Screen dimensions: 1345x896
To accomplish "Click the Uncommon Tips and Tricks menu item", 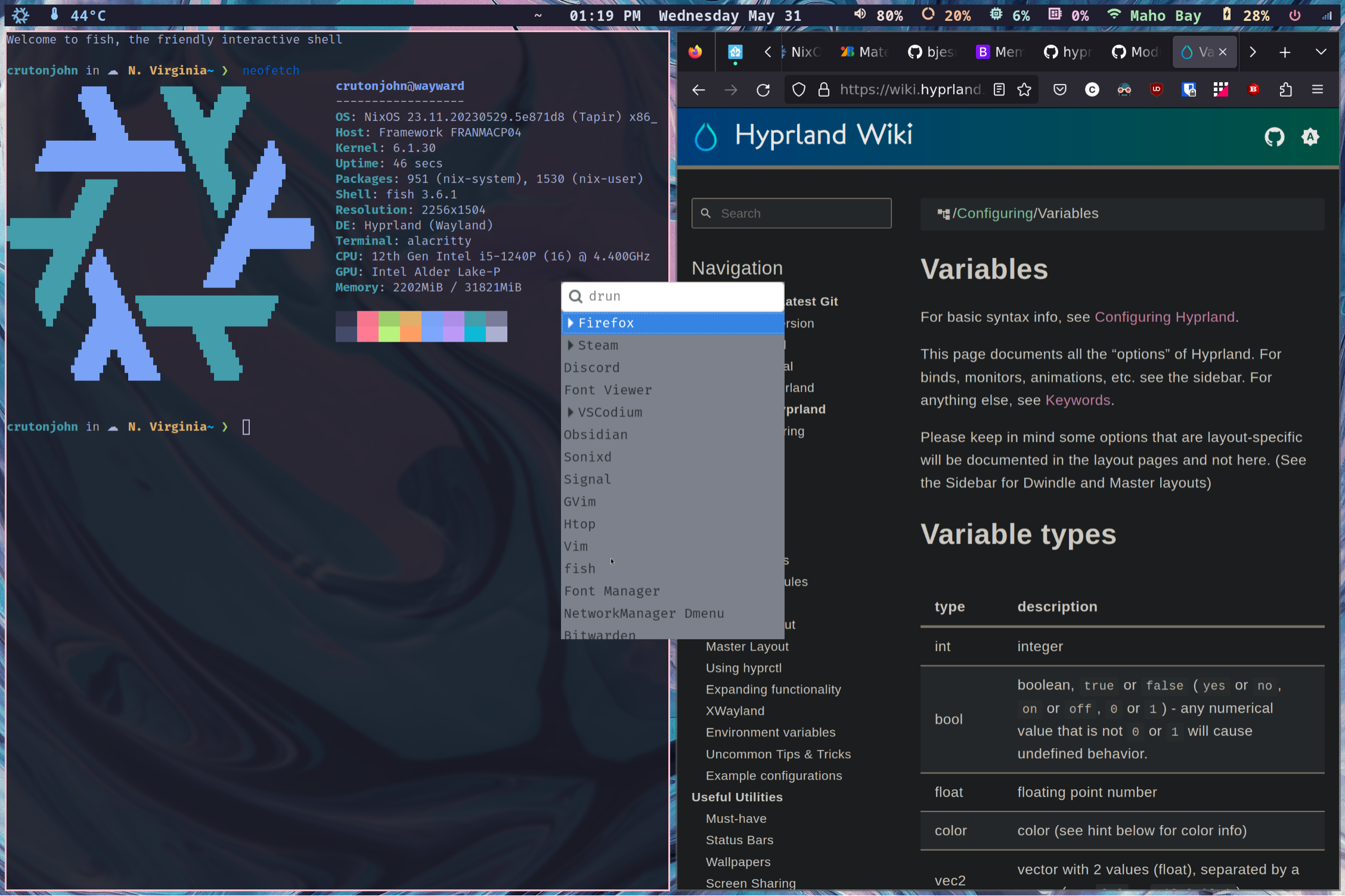I will click(x=779, y=753).
